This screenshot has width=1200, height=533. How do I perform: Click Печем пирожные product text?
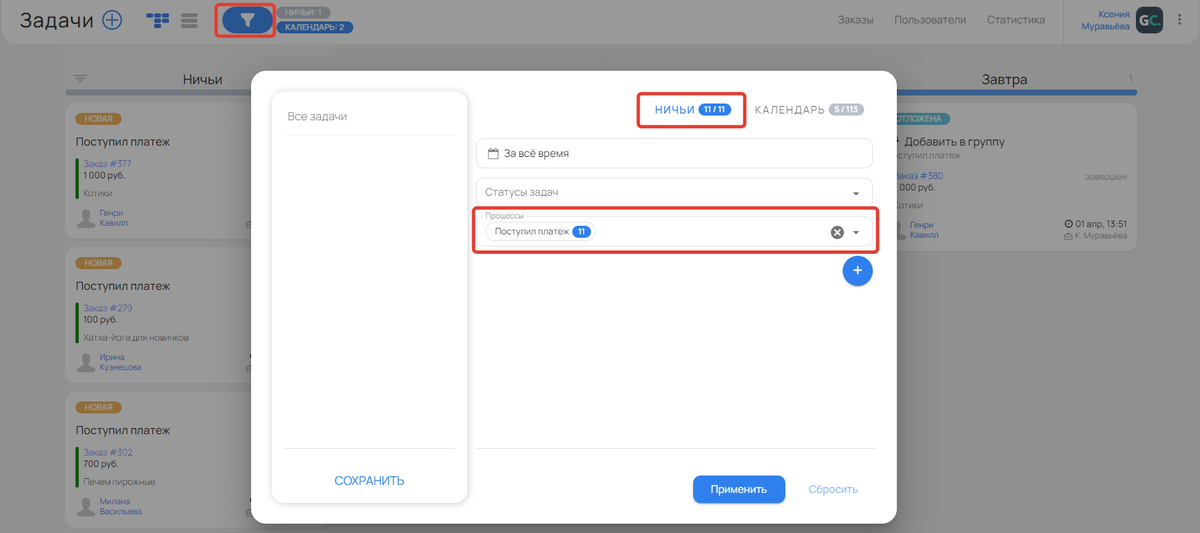tap(119, 482)
